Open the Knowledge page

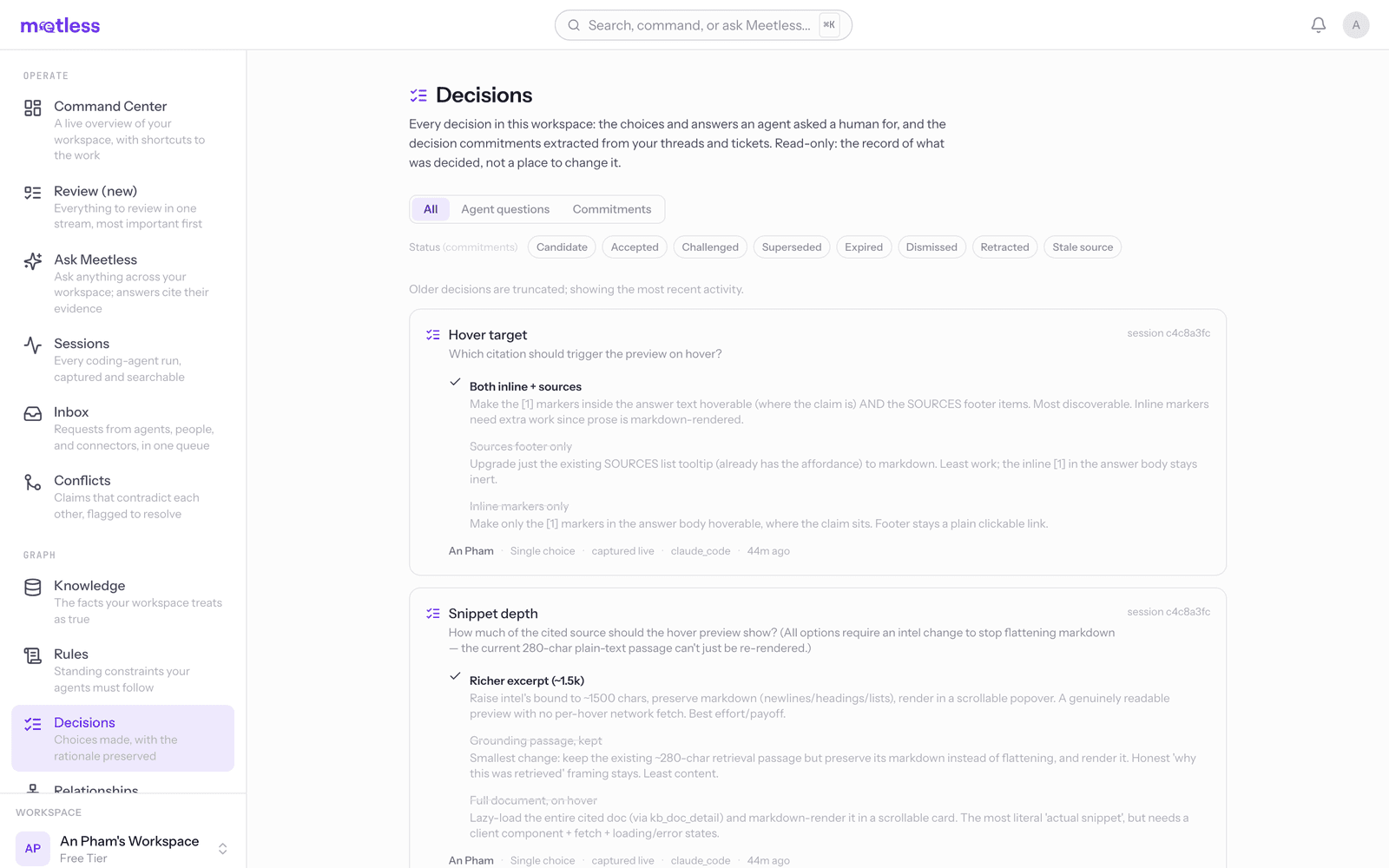122,602
